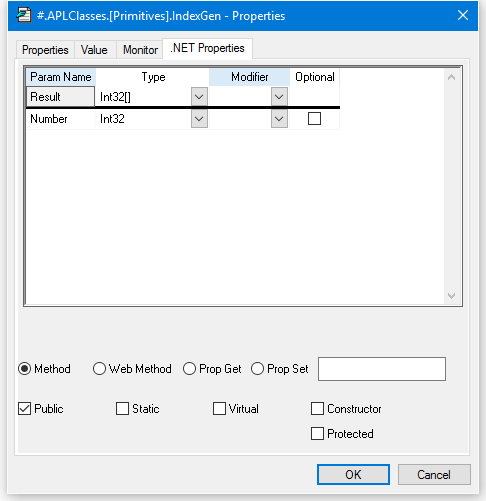Image resolution: width=486 pixels, height=501 pixels.
Task: Enable the Static checkbox
Action: (x=122, y=409)
